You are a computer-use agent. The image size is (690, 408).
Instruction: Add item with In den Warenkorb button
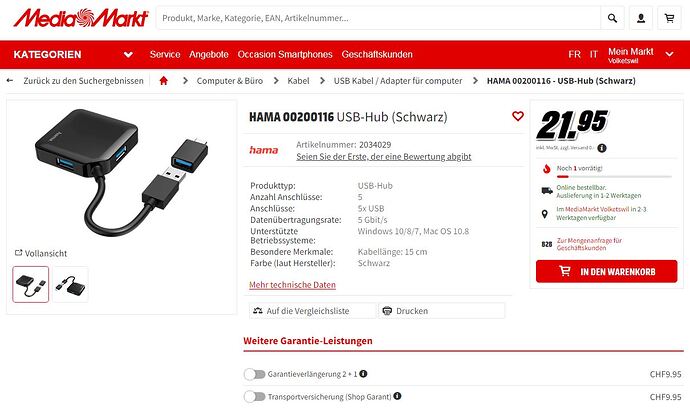click(606, 271)
